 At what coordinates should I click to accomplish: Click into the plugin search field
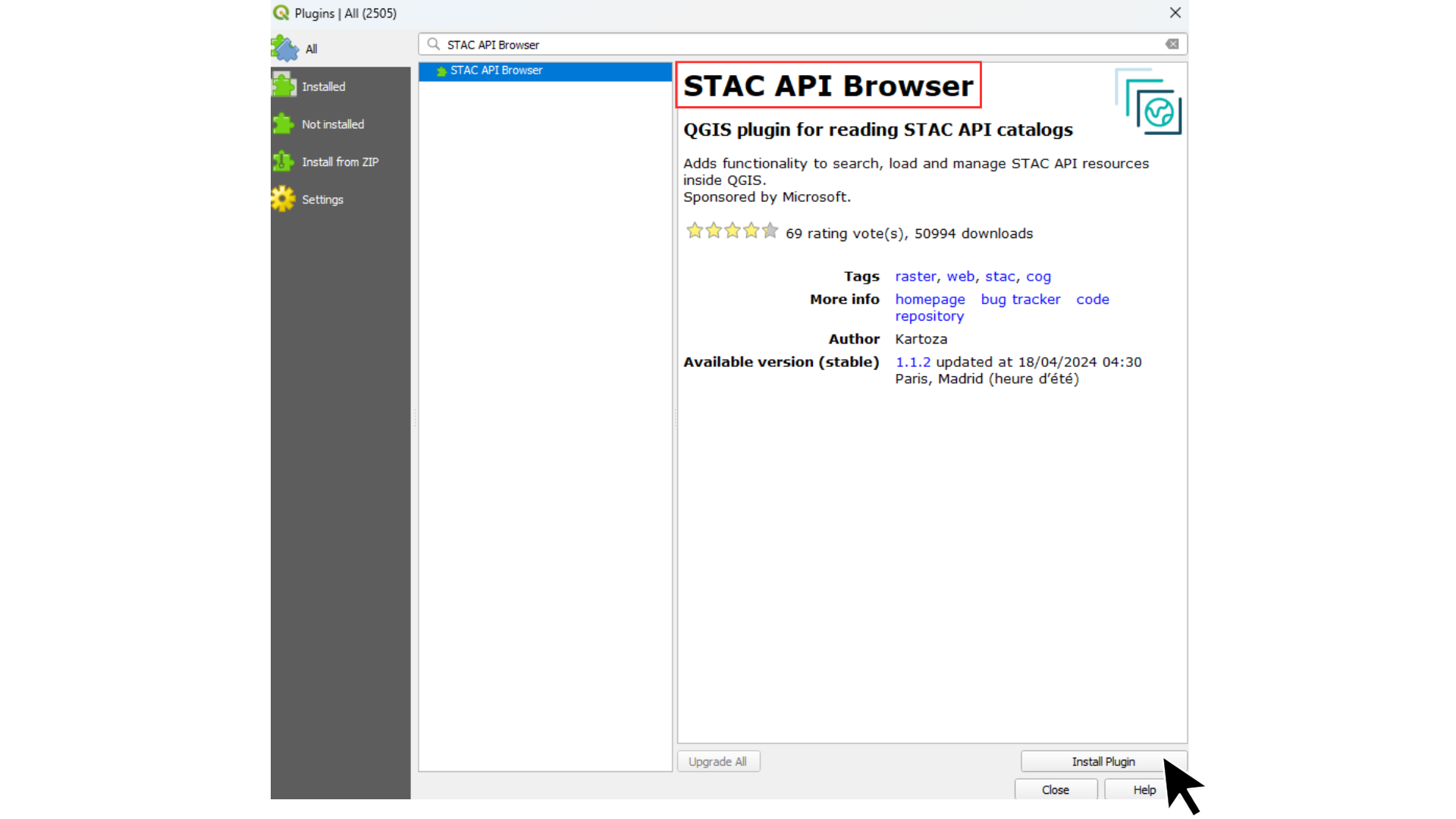pos(802,45)
